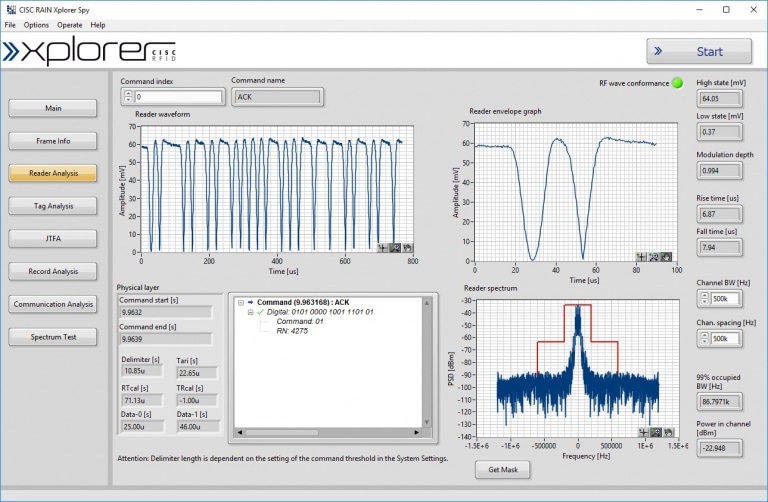This screenshot has width=768, height=502.
Task: Click the green checkmark beside Digital row
Action: [x=261, y=312]
